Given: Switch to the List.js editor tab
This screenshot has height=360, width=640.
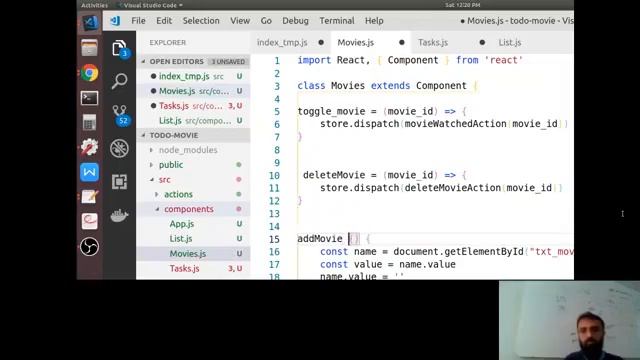Looking at the screenshot, I should 510,42.
